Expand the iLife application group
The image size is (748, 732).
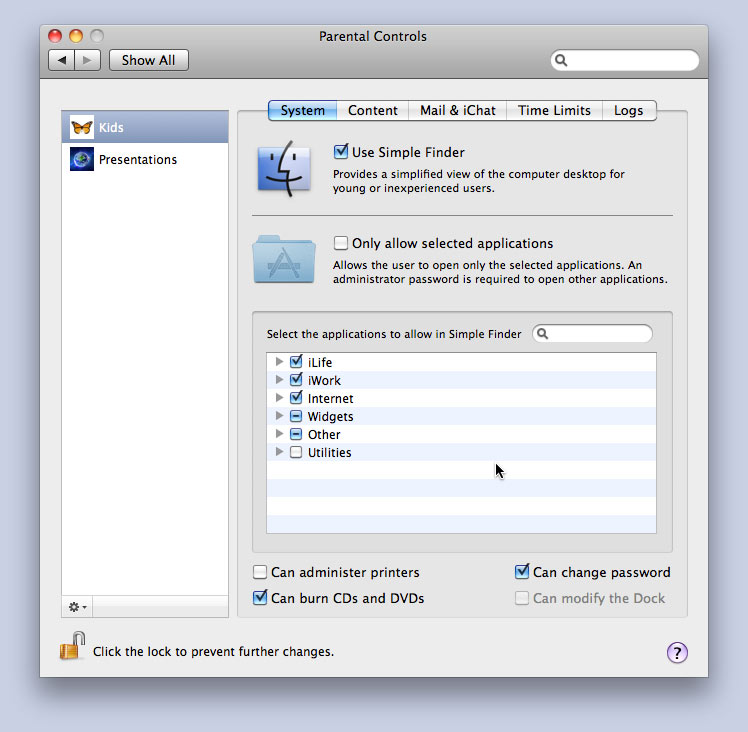pyautogui.click(x=279, y=362)
